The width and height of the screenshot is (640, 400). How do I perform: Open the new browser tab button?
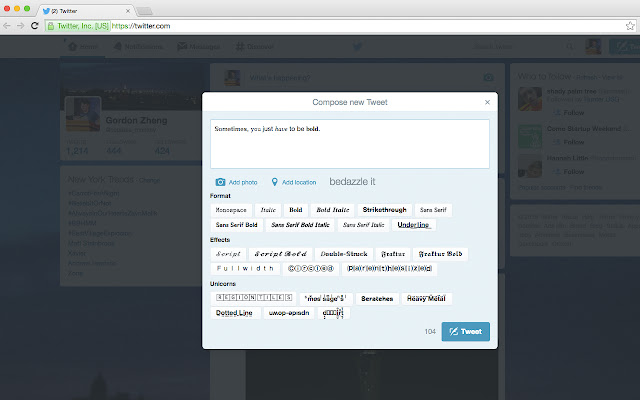pyautogui.click(x=144, y=11)
